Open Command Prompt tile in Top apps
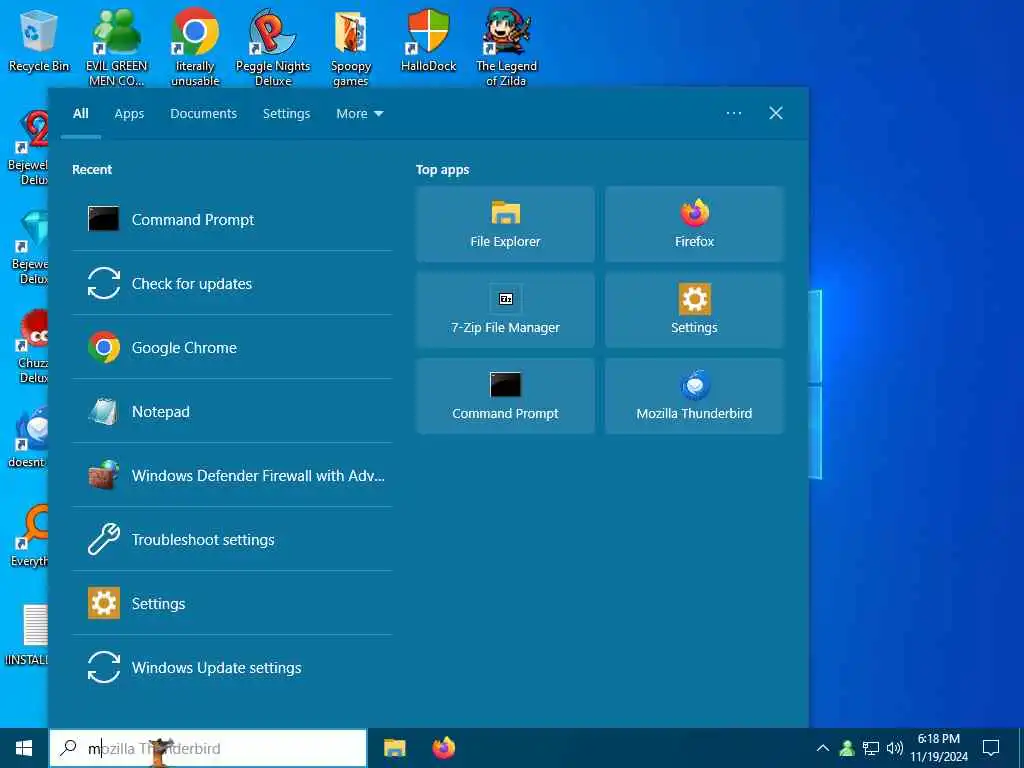1024x768 pixels. click(x=505, y=396)
